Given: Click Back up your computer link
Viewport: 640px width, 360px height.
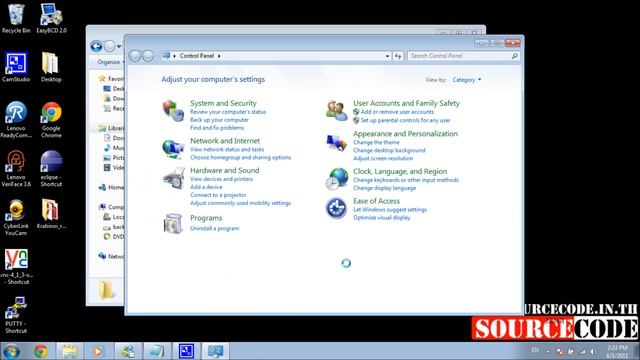Looking at the screenshot, I should pos(219,120).
